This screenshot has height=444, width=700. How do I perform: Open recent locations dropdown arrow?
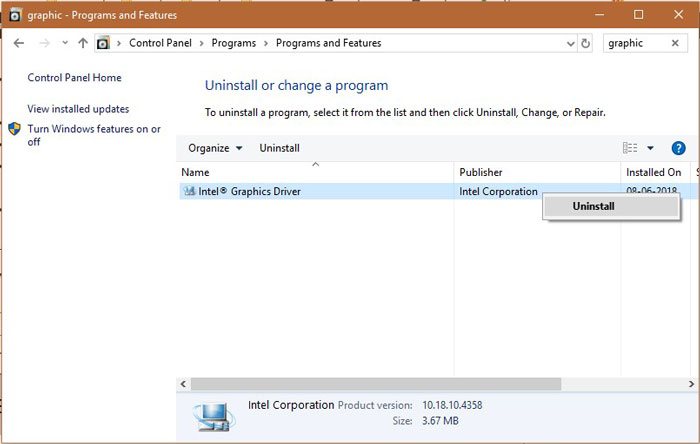[x=65, y=43]
